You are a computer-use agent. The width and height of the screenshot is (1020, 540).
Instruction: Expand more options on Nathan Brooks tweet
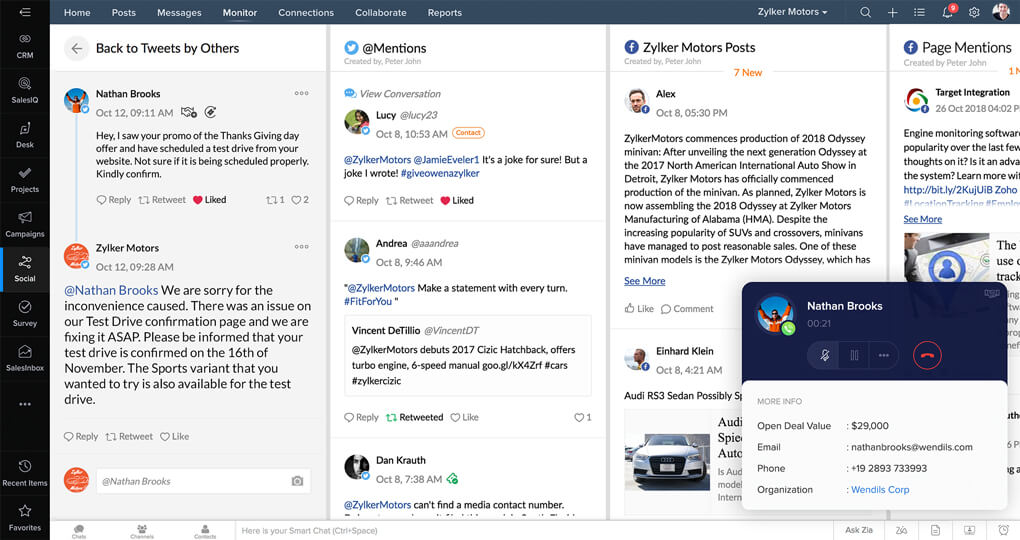301,94
